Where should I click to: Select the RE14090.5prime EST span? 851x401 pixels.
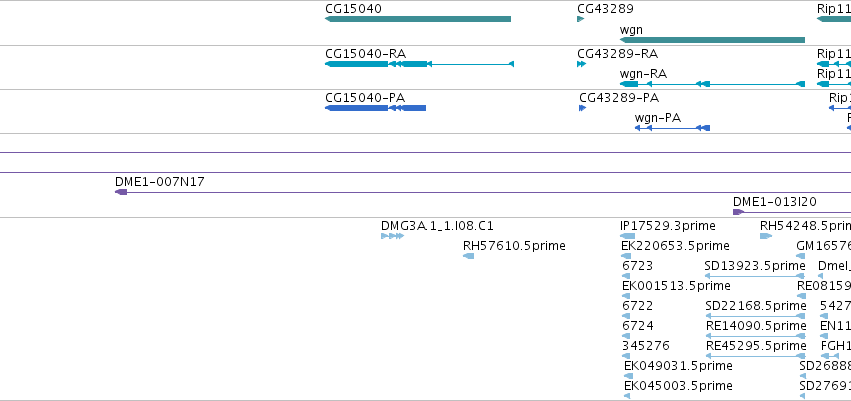tap(755, 336)
